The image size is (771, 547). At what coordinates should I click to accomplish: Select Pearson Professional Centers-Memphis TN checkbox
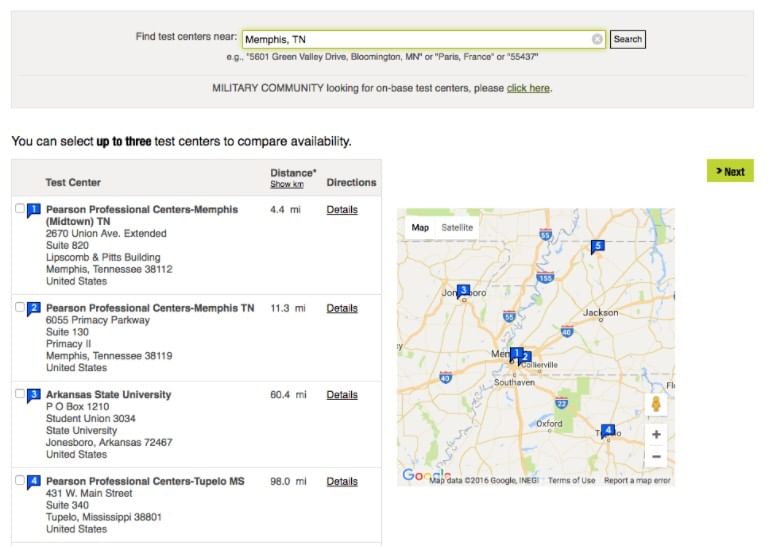(x=20, y=307)
